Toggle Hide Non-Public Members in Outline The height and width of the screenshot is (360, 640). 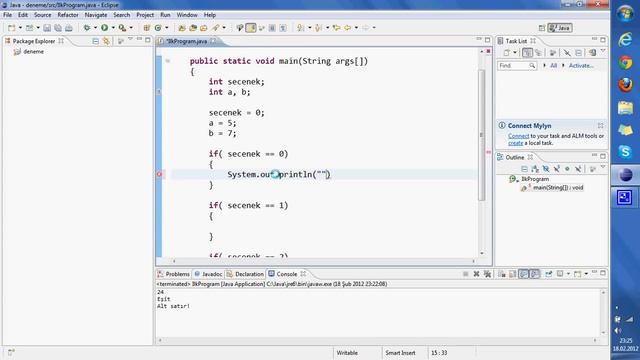[567, 169]
